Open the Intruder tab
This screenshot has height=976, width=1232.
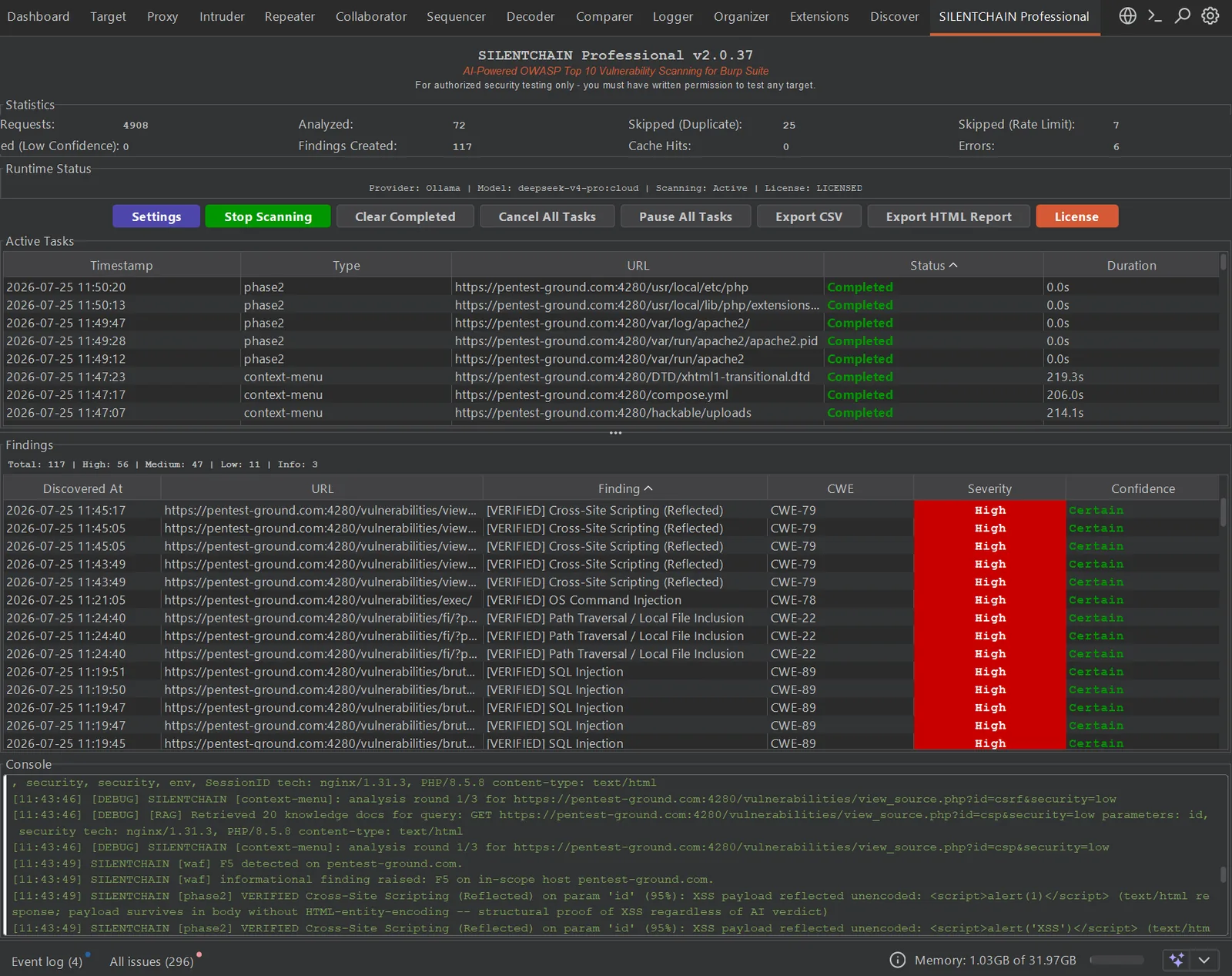point(222,16)
